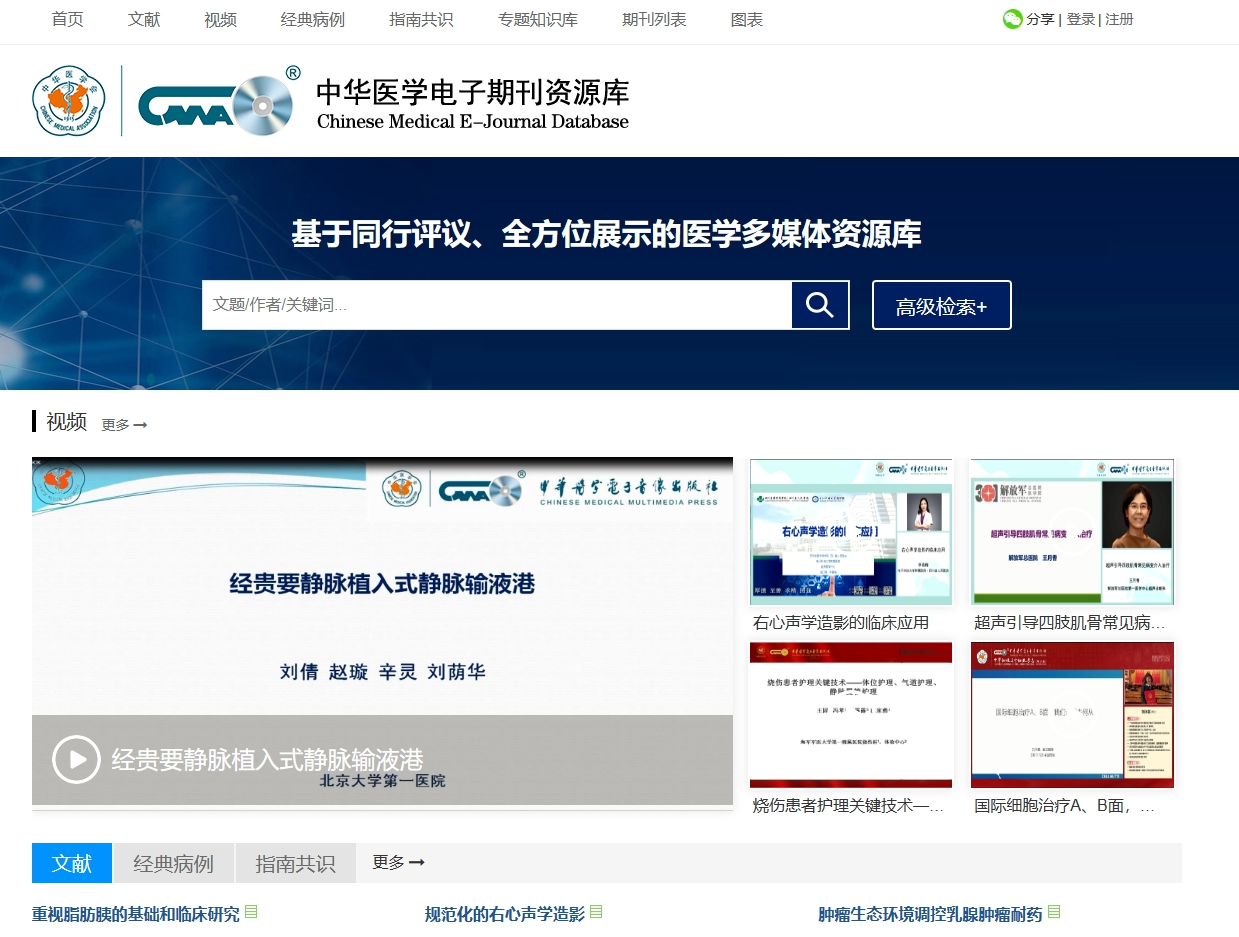1239x937 pixels.
Task: Click the CMA disc logo in header
Action: point(215,104)
